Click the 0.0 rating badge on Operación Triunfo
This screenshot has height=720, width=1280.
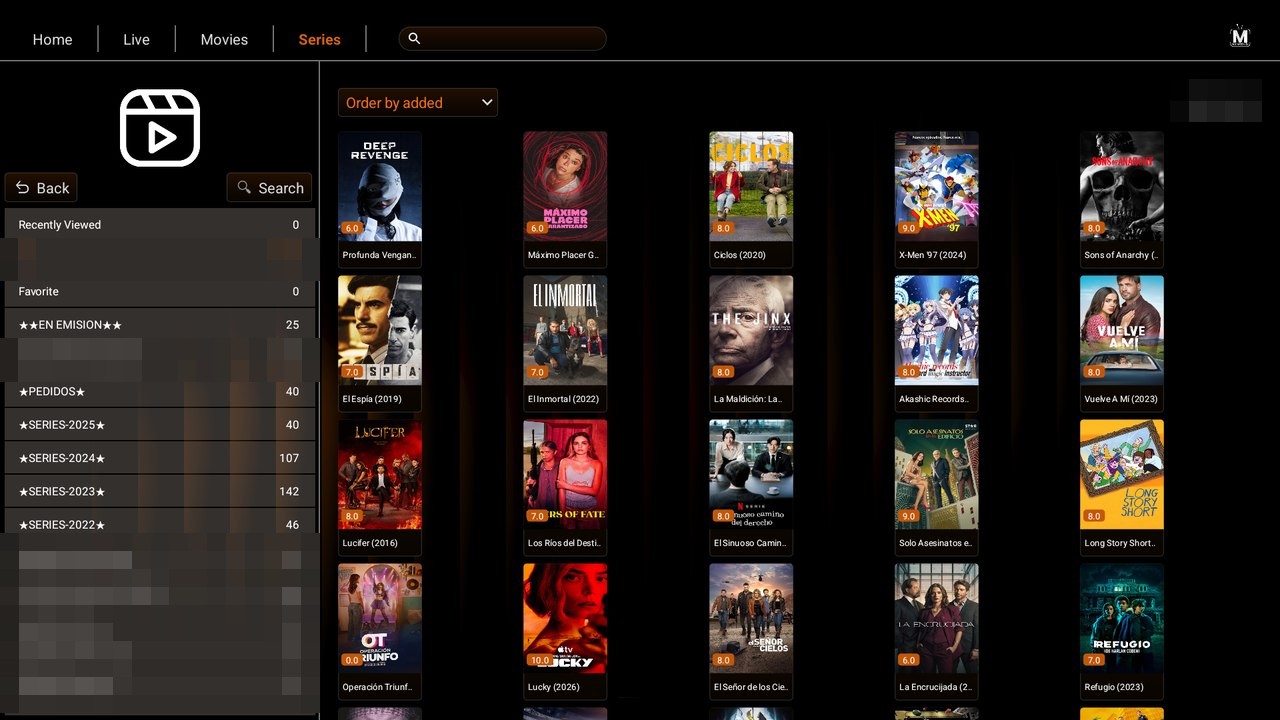coord(352,660)
